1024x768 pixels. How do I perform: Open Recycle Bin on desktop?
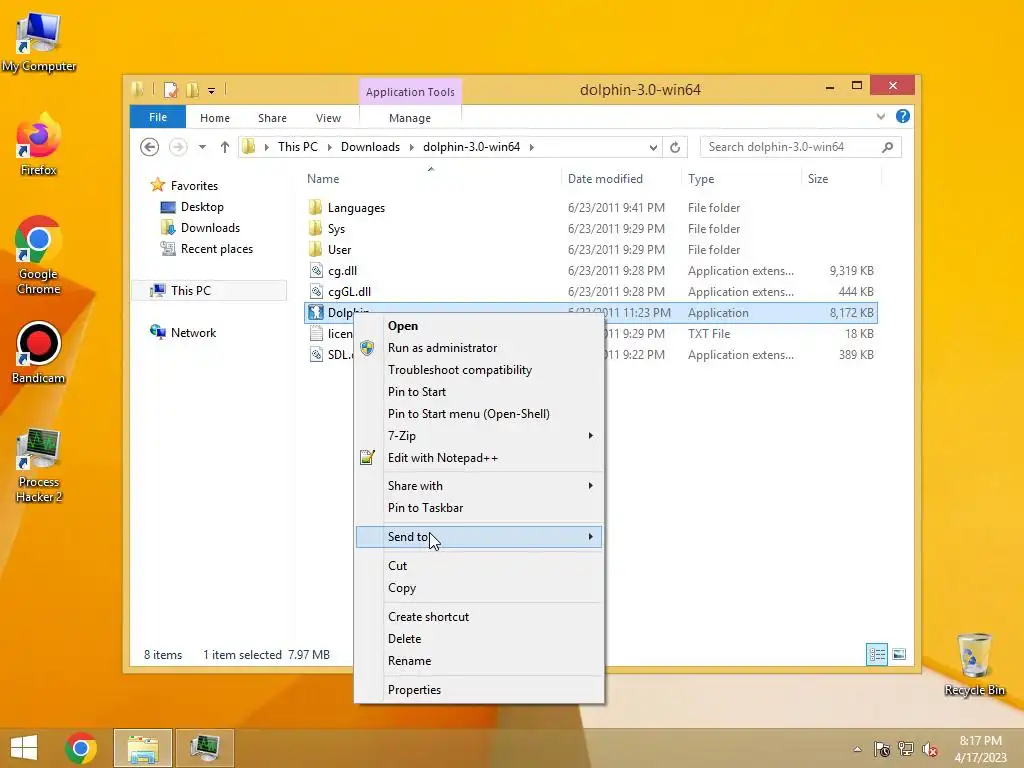[974, 664]
